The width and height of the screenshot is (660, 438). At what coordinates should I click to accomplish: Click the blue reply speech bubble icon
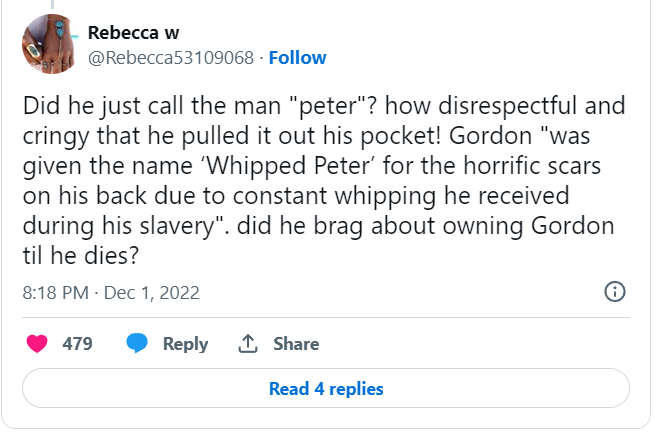pyautogui.click(x=137, y=344)
